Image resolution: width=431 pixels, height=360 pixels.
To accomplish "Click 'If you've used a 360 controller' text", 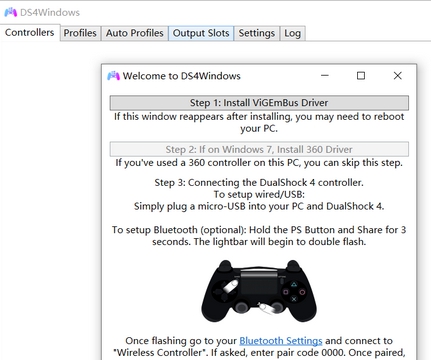I will [259, 163].
